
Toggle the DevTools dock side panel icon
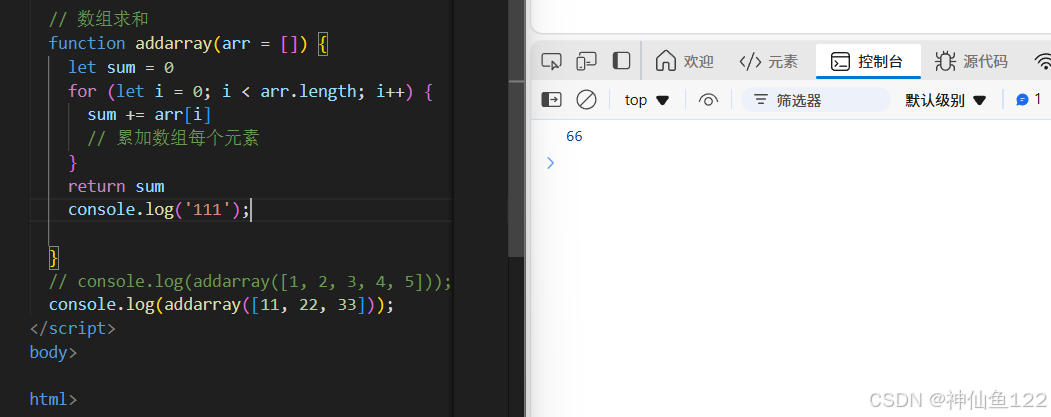(x=621, y=61)
